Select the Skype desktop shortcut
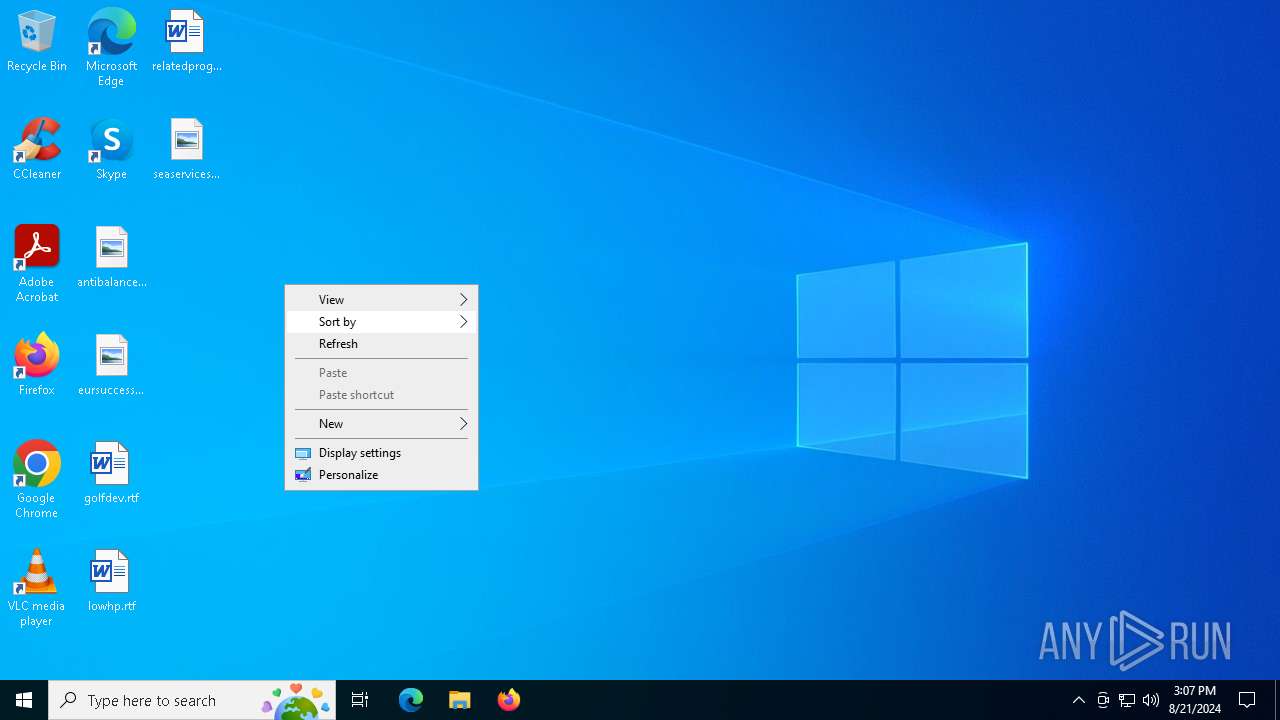 (x=111, y=150)
